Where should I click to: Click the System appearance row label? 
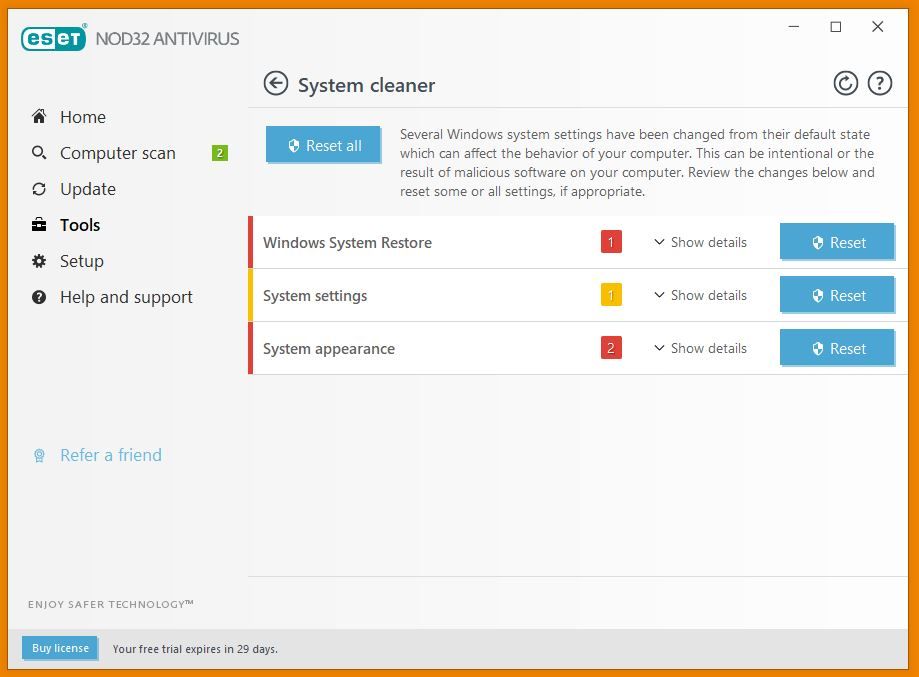[329, 349]
